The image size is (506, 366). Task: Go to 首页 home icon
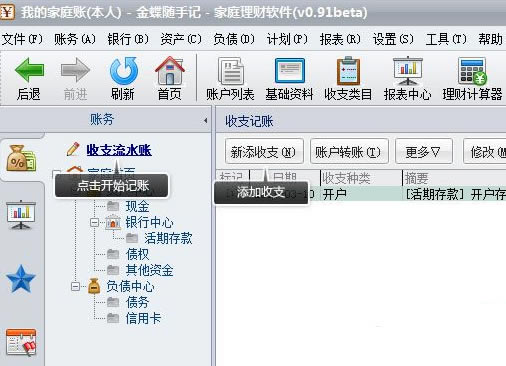point(170,70)
